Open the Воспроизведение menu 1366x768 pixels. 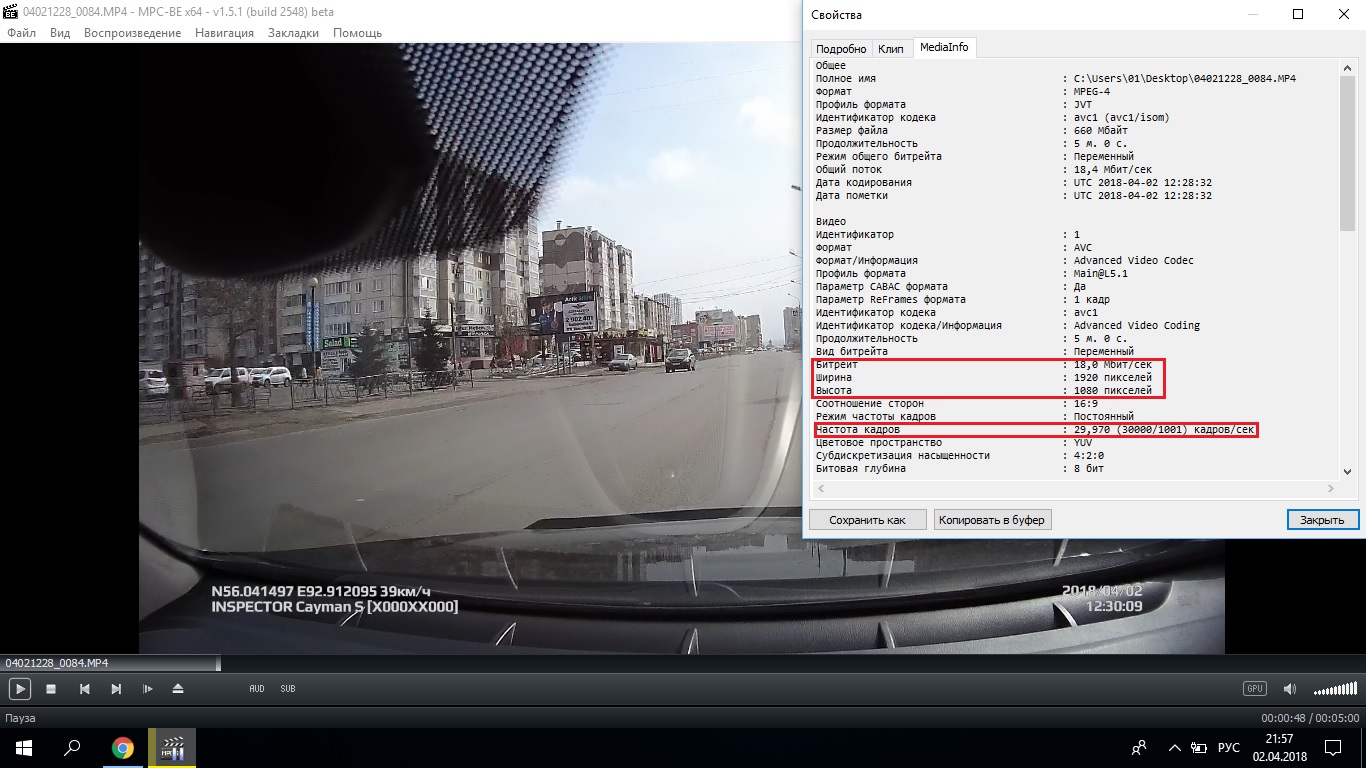(132, 33)
